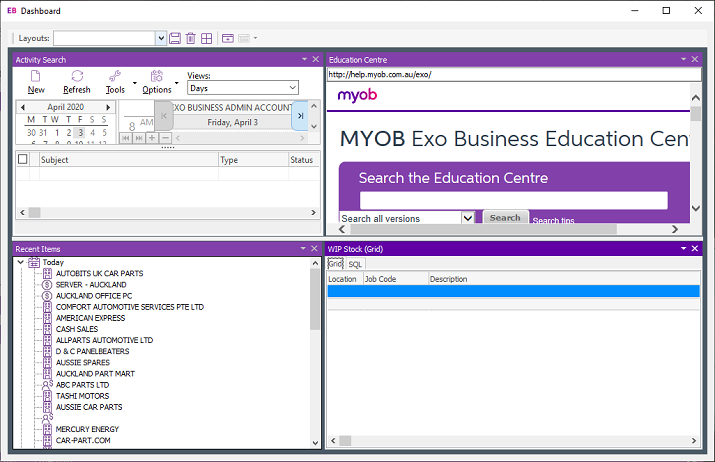Image resolution: width=715 pixels, height=462 pixels.
Task: Open CASH SALES recent item
Action: [77, 329]
